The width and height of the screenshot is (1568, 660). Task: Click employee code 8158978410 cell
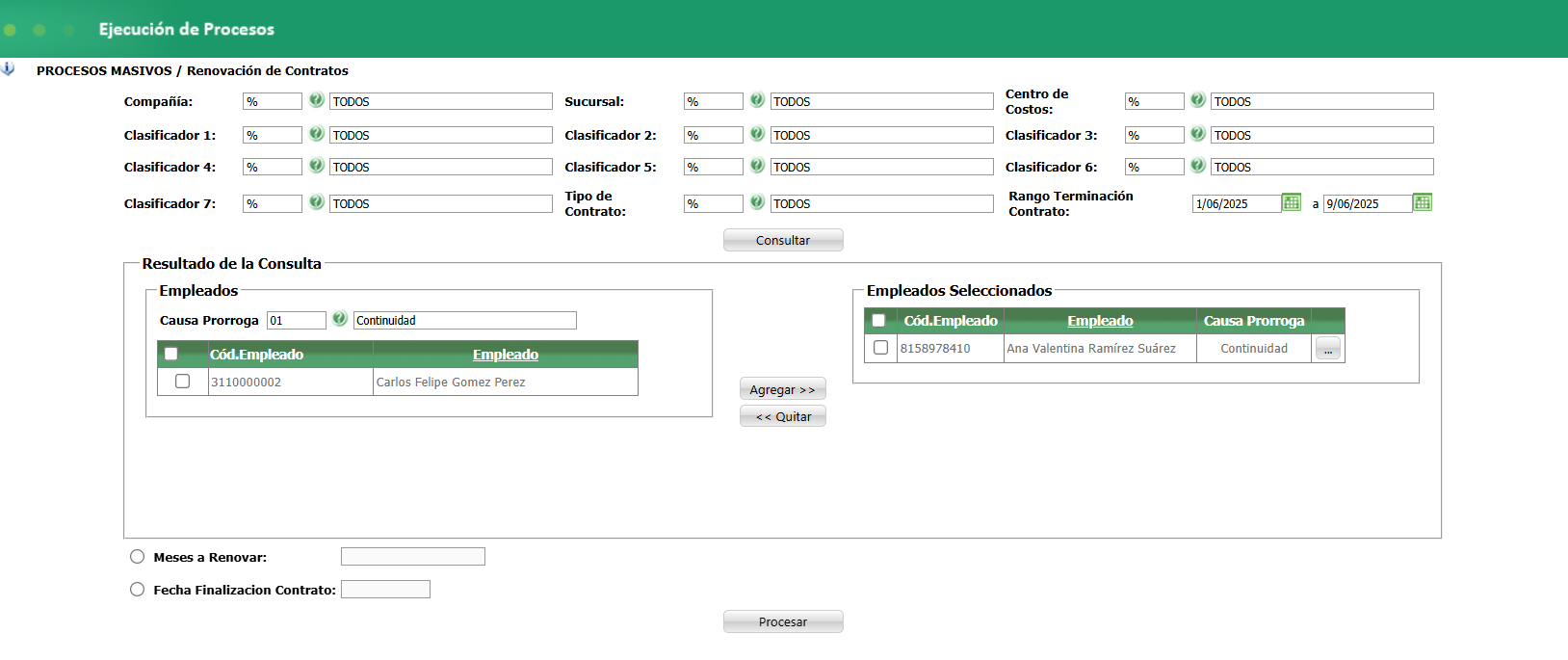click(x=951, y=349)
